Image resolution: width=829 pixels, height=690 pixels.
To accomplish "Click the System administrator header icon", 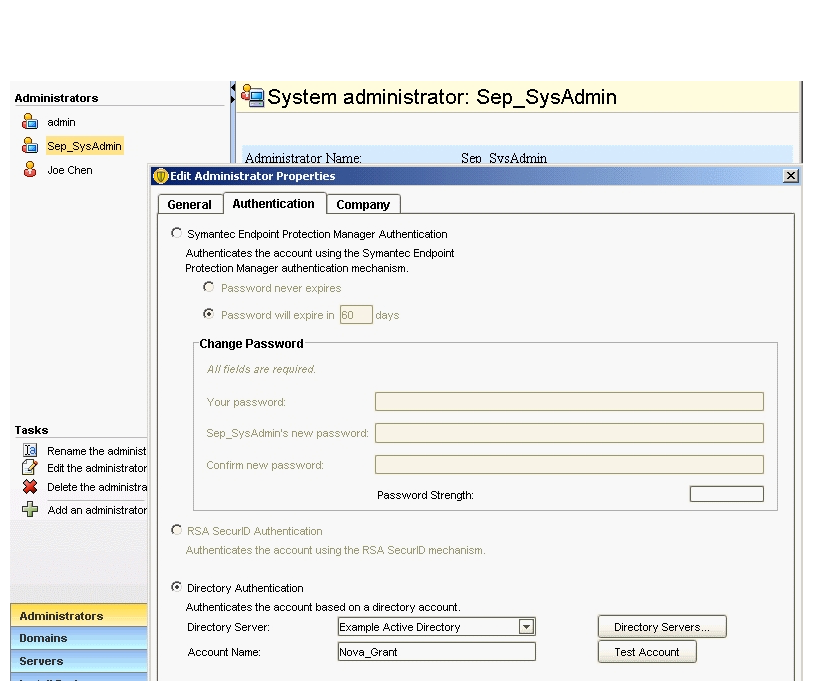I will (253, 96).
